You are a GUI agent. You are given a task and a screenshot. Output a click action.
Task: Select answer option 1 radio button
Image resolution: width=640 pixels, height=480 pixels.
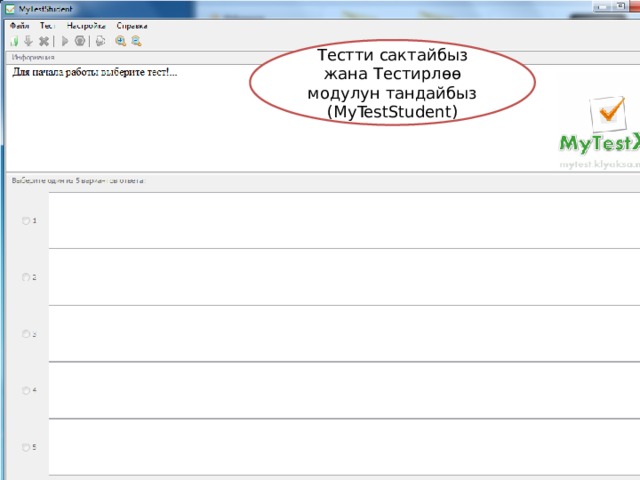coord(26,221)
